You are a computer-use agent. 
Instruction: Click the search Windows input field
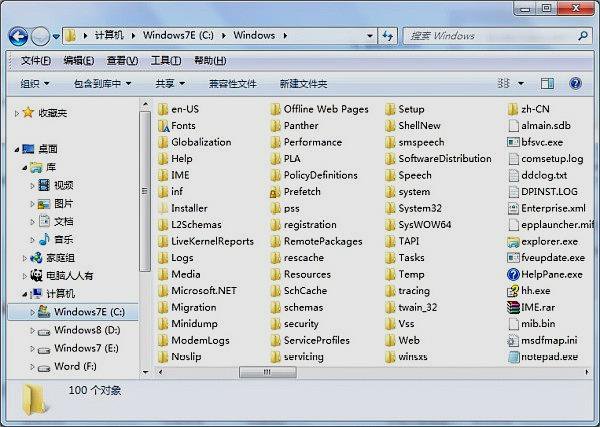click(x=490, y=36)
